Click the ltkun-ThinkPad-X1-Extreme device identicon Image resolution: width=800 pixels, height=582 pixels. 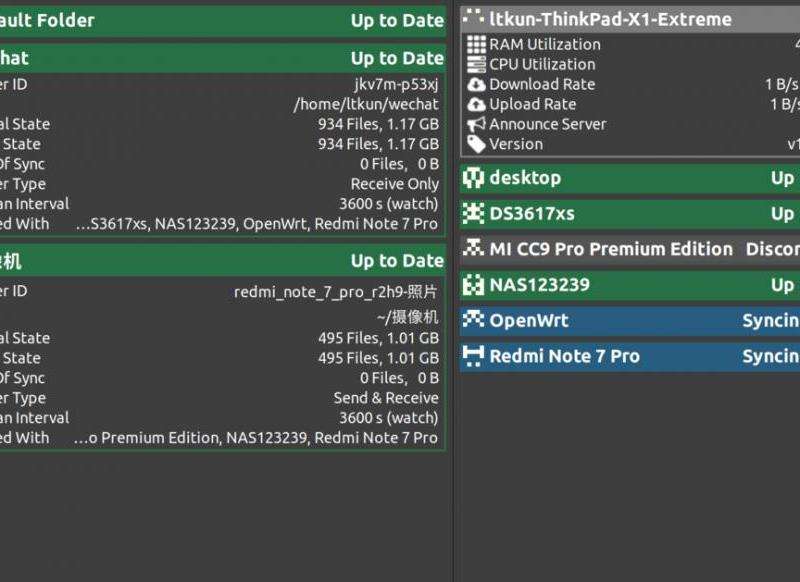[473, 18]
